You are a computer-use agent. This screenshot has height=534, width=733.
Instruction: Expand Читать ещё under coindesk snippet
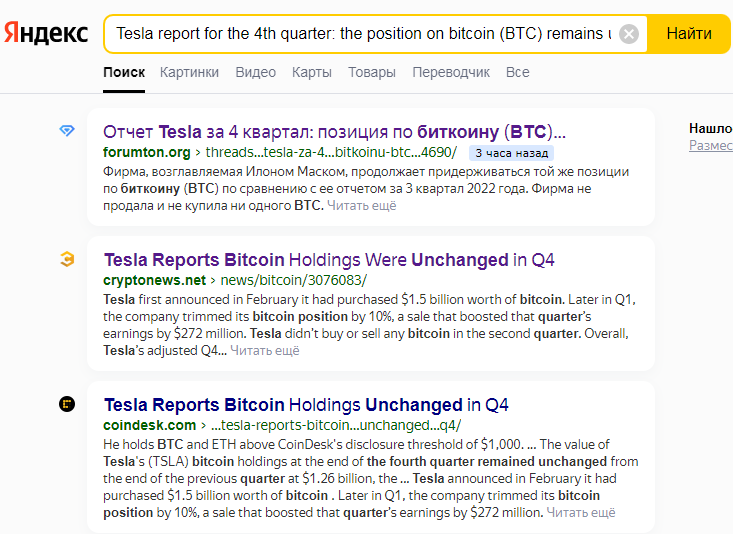coord(581,512)
